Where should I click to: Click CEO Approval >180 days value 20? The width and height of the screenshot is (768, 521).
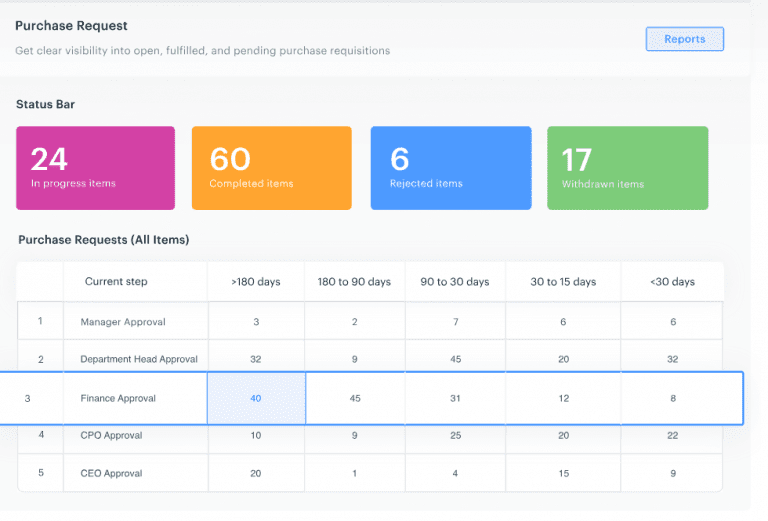coord(256,474)
